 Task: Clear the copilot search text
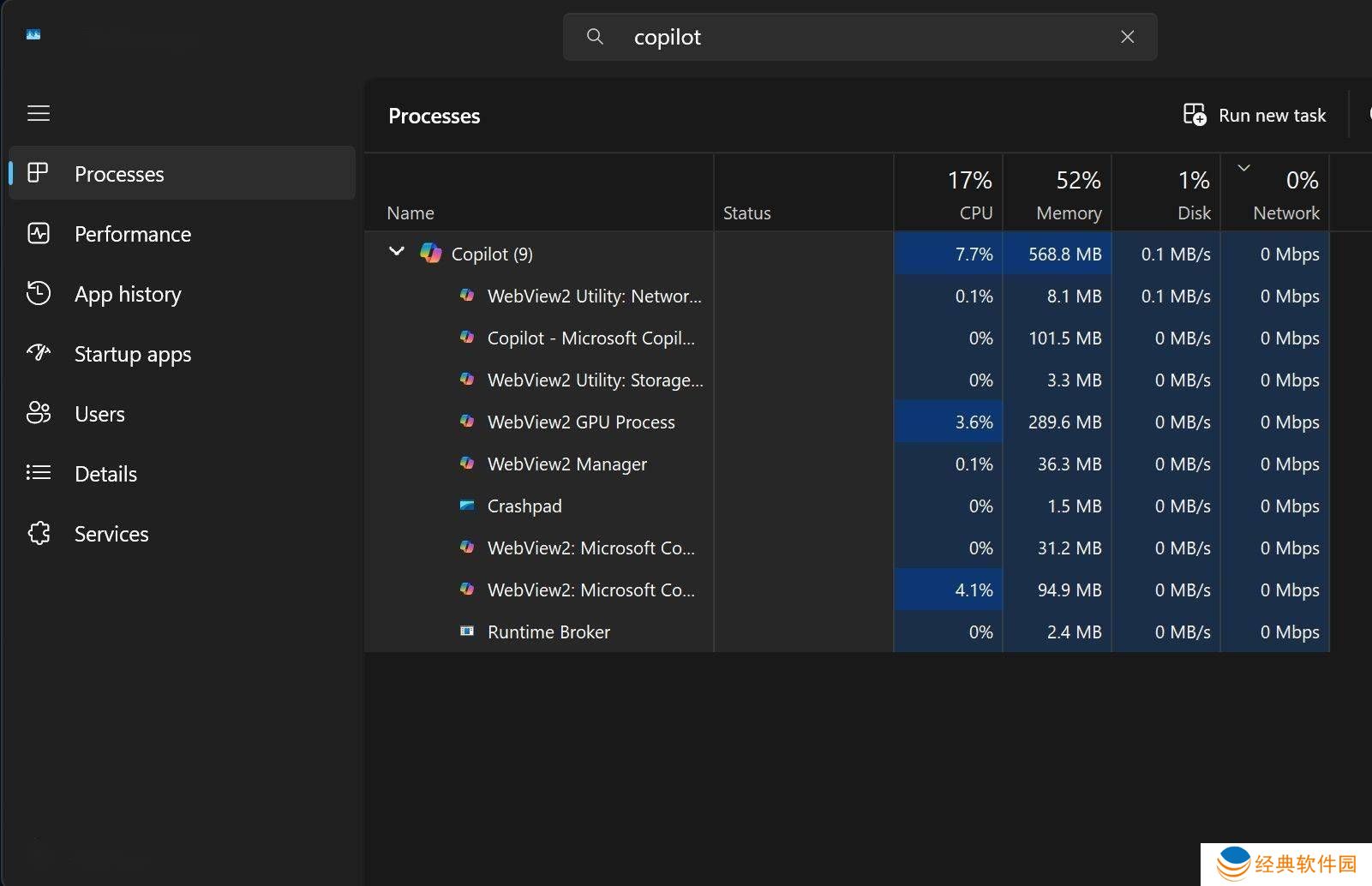[1127, 37]
